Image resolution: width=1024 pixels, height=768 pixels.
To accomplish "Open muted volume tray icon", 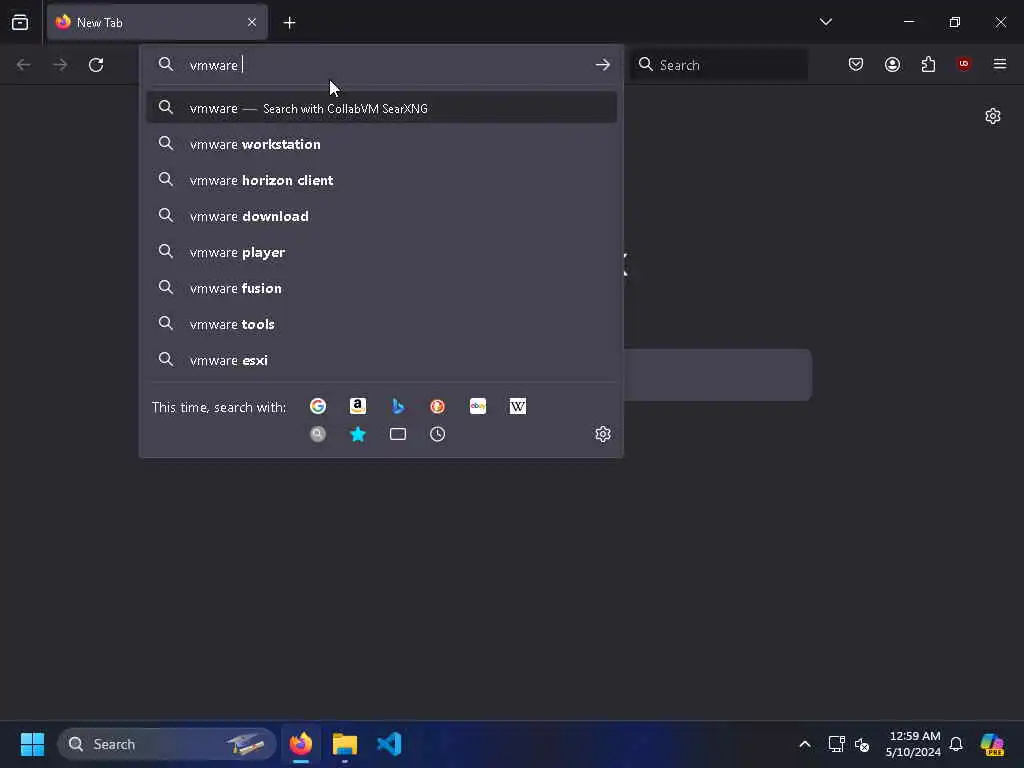I will click(862, 744).
